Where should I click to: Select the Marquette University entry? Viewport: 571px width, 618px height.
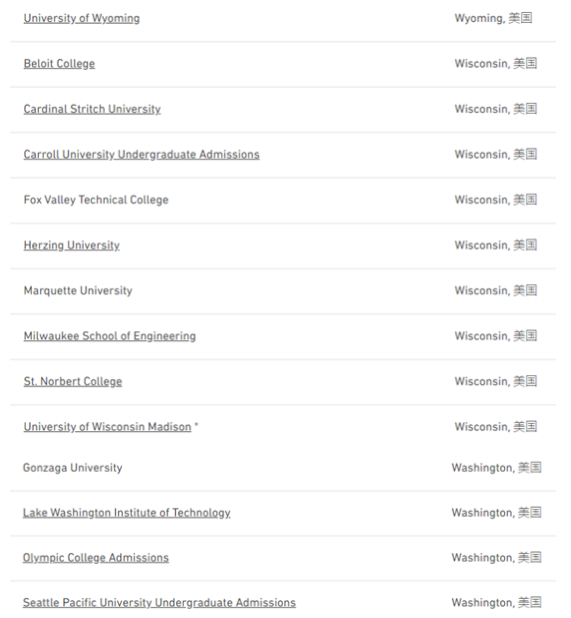[78, 290]
